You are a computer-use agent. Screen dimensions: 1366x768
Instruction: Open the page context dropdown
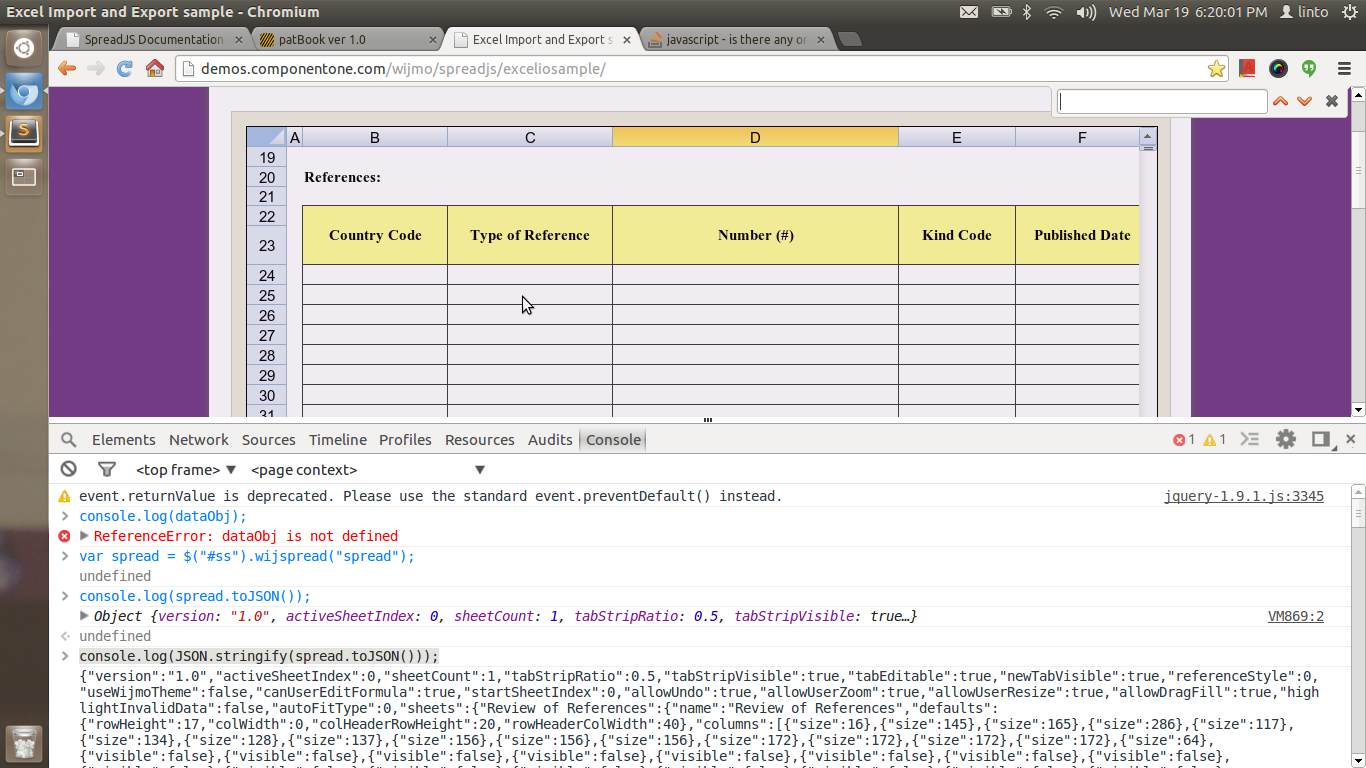coord(367,470)
